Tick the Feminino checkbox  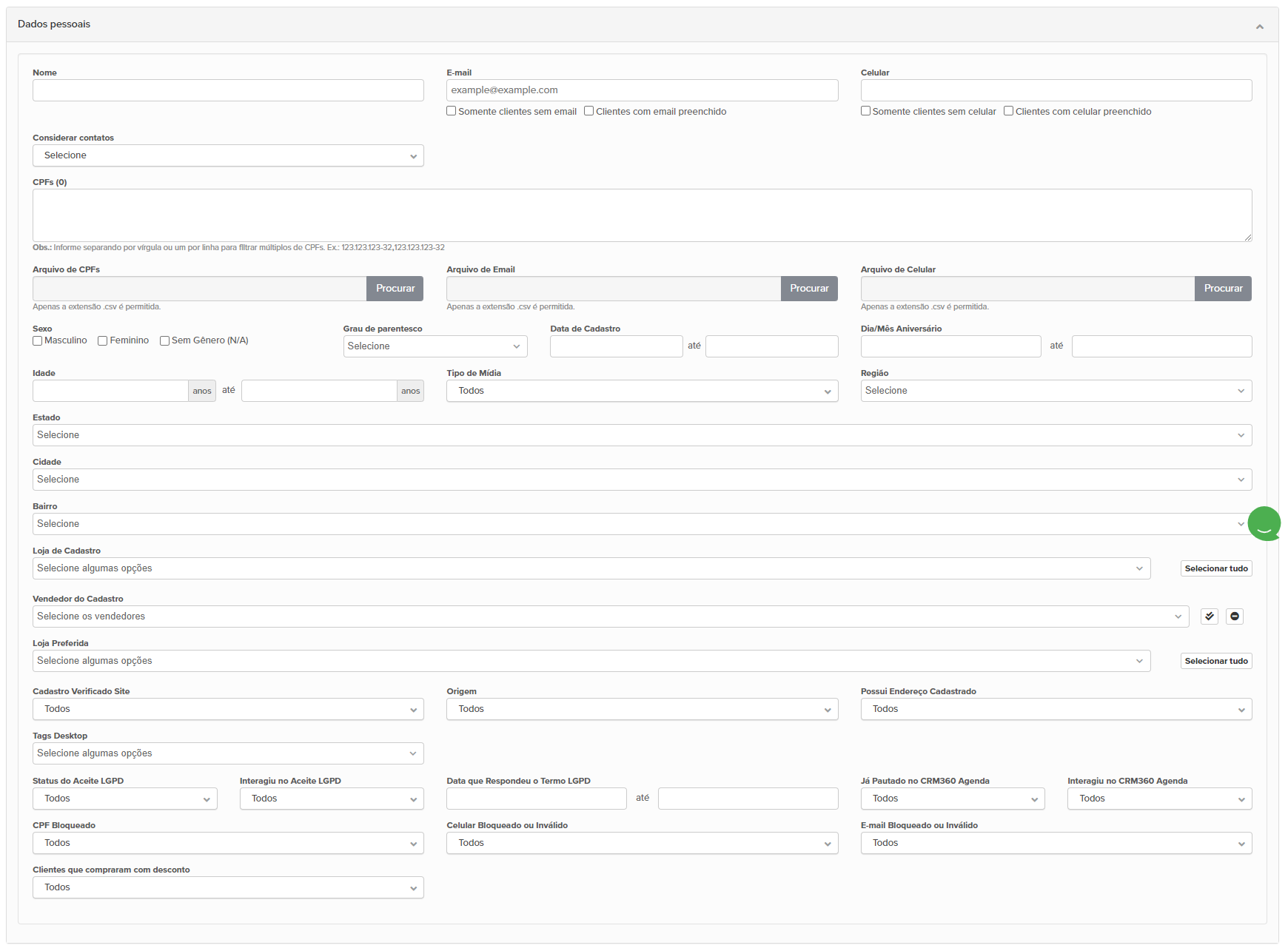pyautogui.click(x=103, y=340)
